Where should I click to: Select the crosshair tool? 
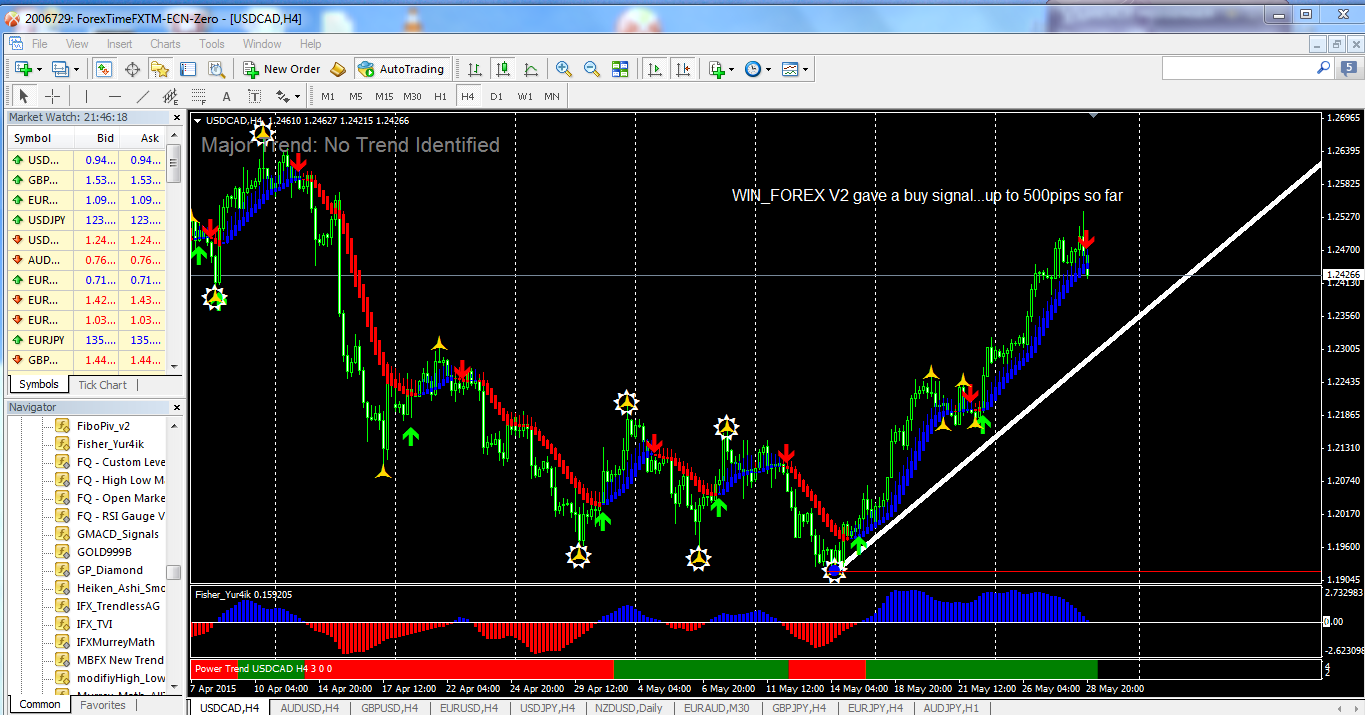(53, 96)
